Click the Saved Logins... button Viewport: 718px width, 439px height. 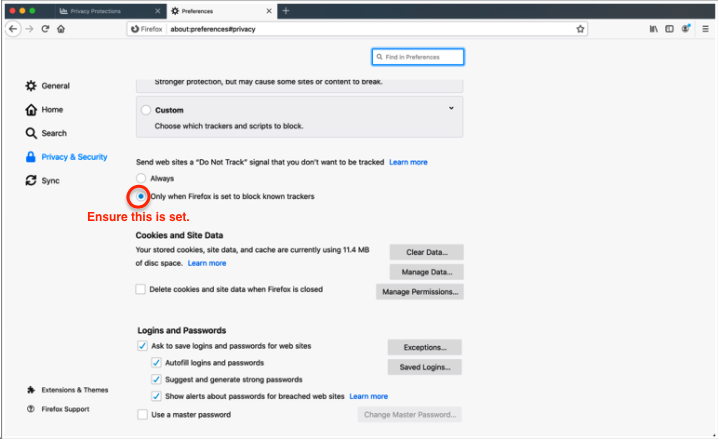(x=424, y=367)
